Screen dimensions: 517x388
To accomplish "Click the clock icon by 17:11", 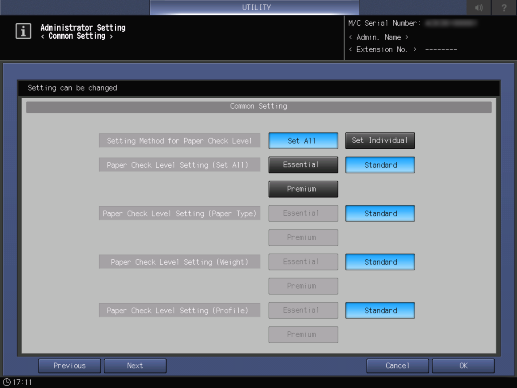I will tap(7, 382).
